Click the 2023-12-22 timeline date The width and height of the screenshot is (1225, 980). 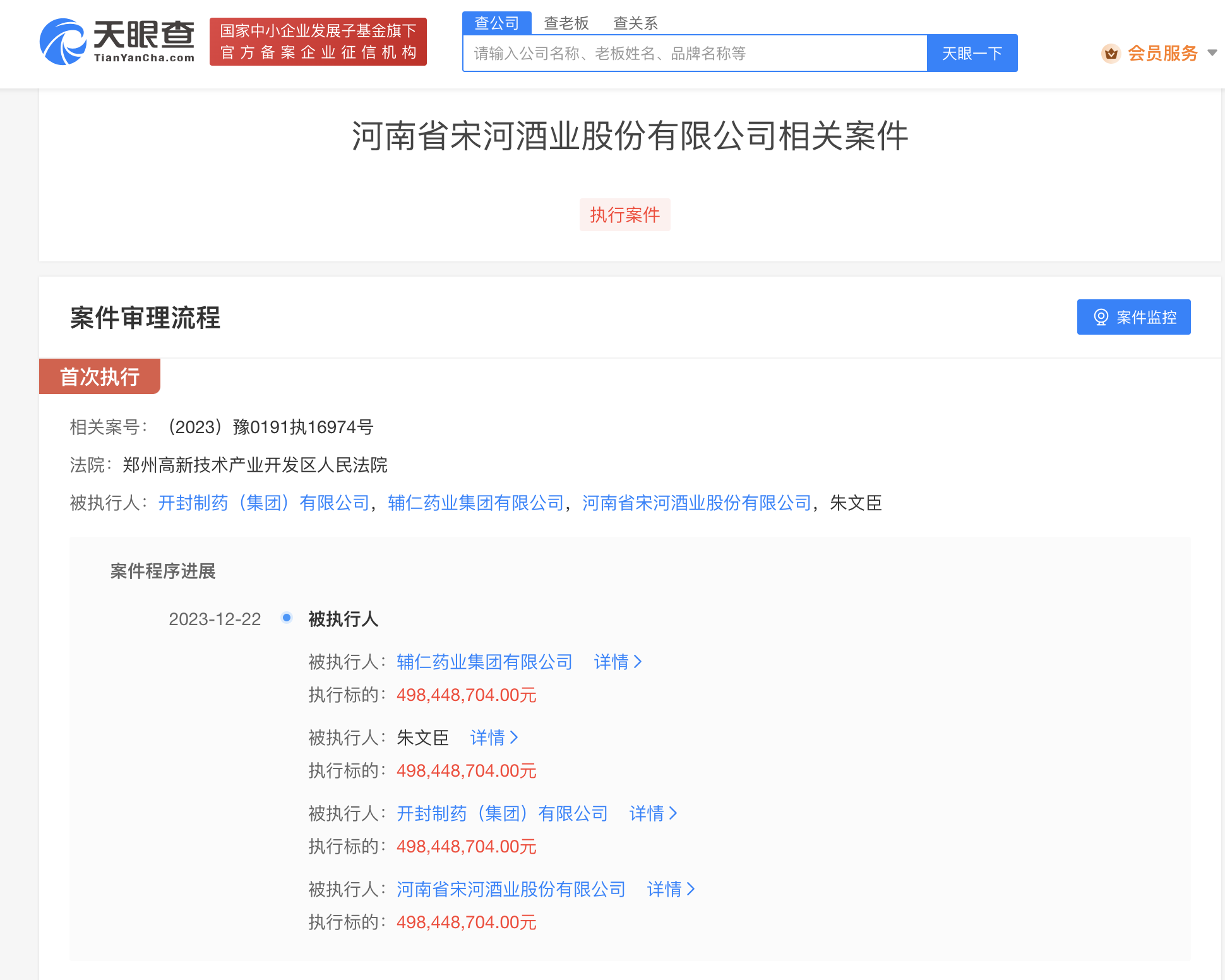pos(215,619)
